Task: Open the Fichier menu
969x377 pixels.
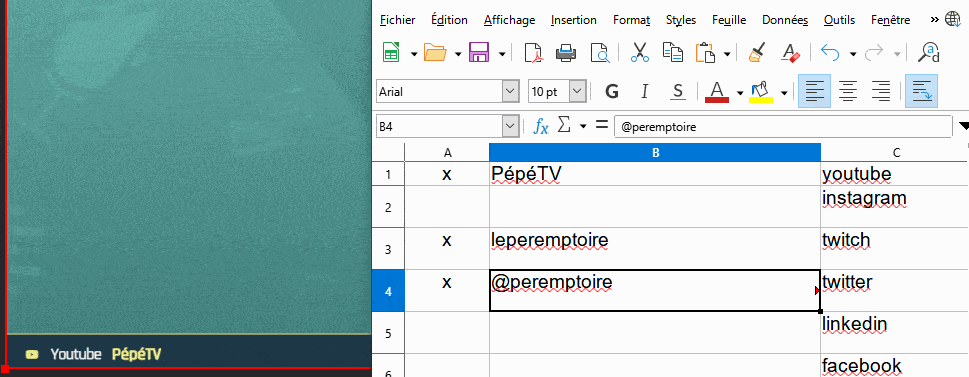Action: tap(397, 20)
